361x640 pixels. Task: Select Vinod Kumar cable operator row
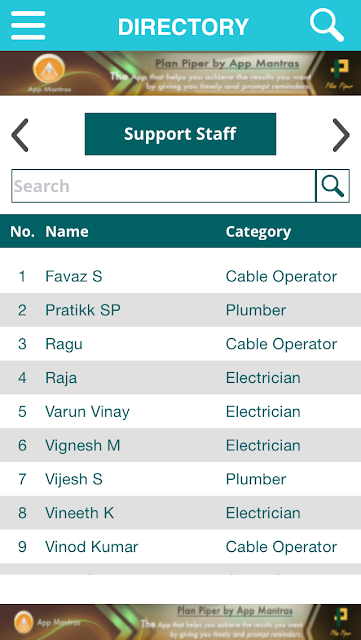(x=180, y=547)
